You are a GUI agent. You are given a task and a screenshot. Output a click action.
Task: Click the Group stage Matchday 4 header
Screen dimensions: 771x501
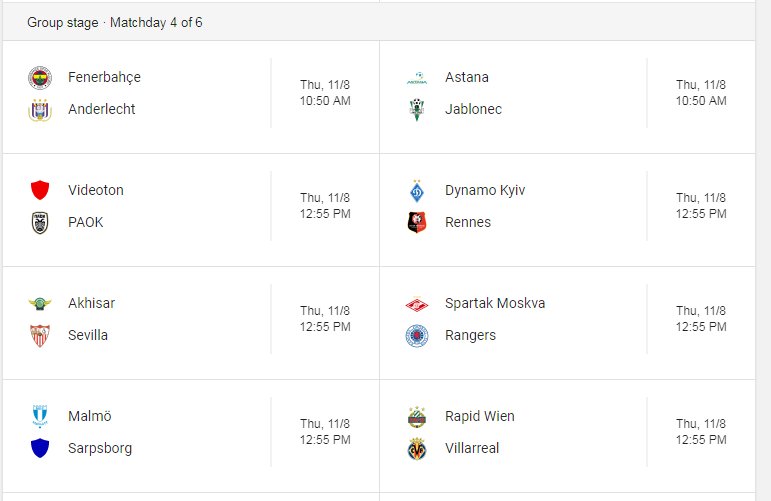pyautogui.click(x=115, y=23)
